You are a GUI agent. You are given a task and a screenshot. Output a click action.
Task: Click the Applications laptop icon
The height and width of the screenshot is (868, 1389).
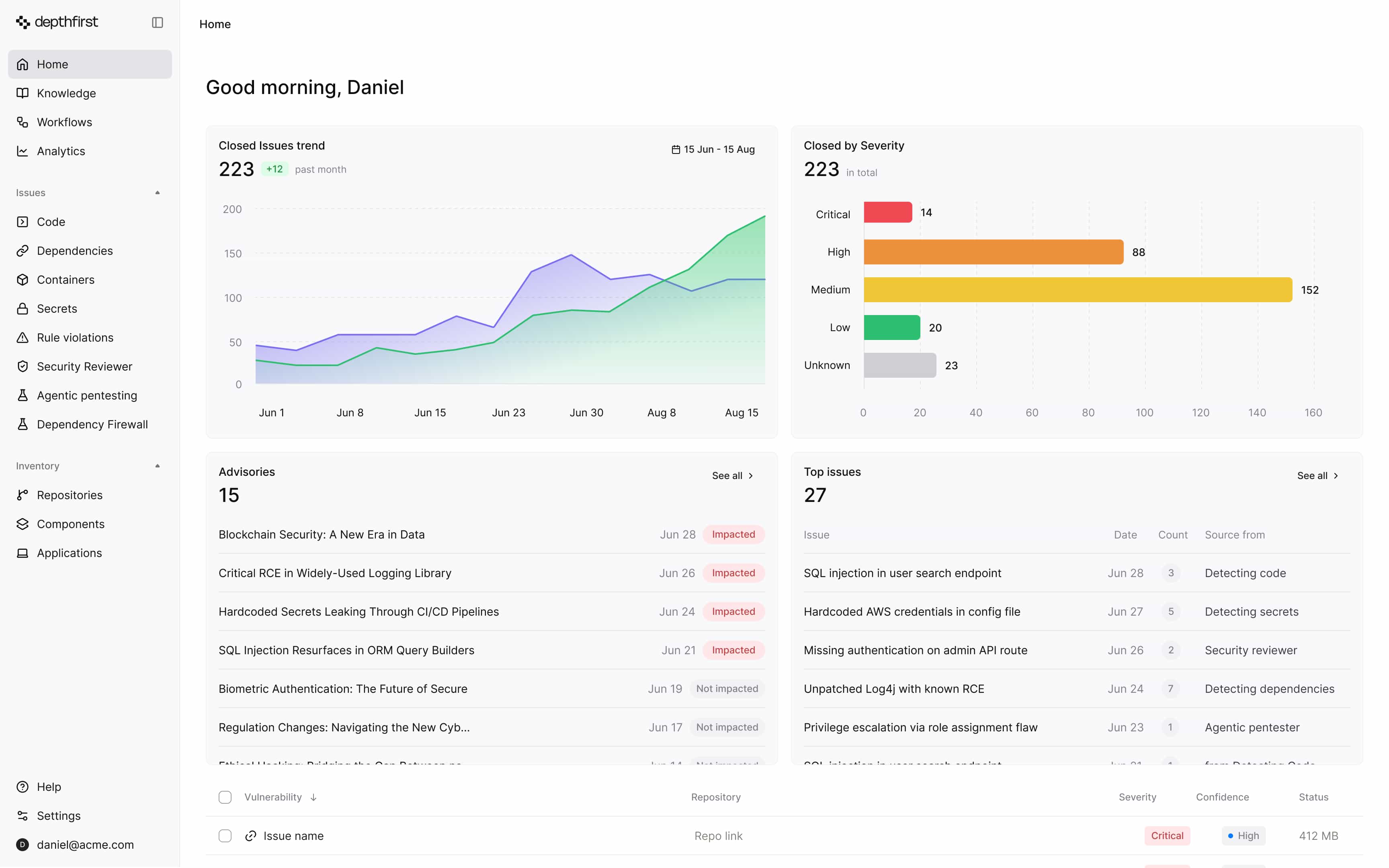point(23,553)
